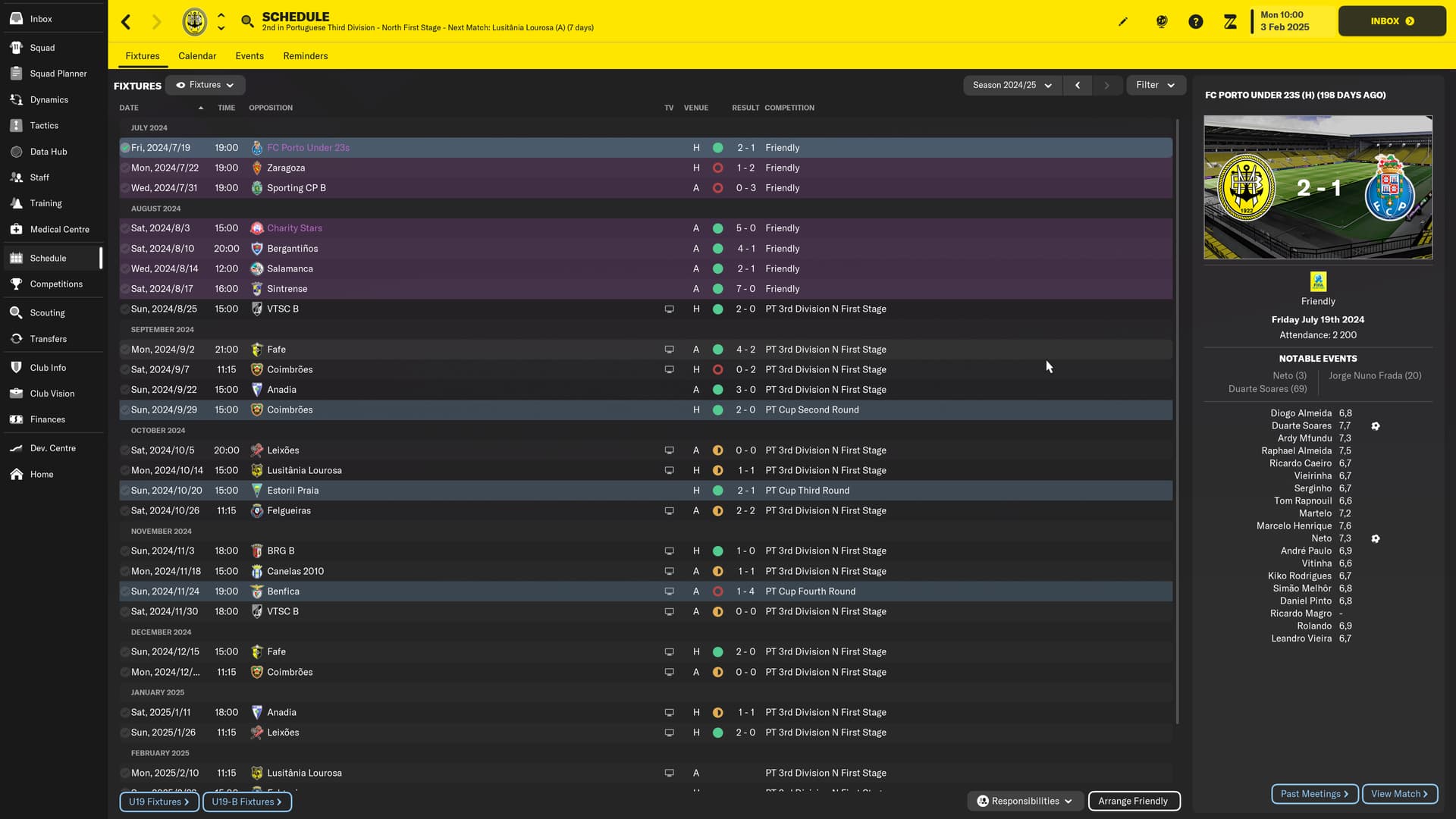Open the Filter dropdown
This screenshot has height=819, width=1456.
(1156, 85)
